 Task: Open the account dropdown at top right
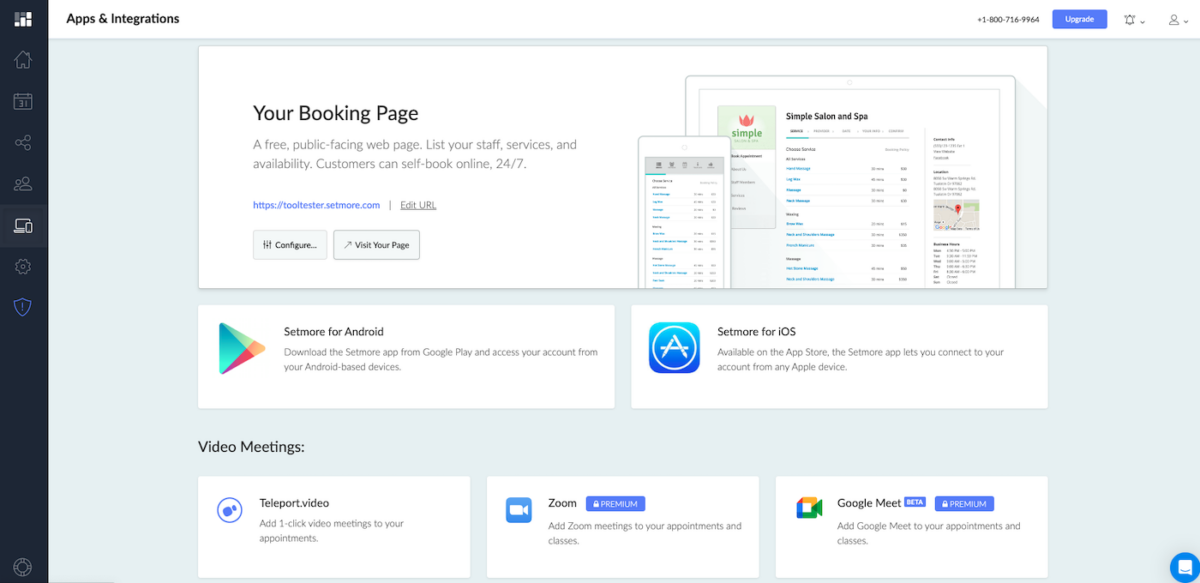point(1178,19)
